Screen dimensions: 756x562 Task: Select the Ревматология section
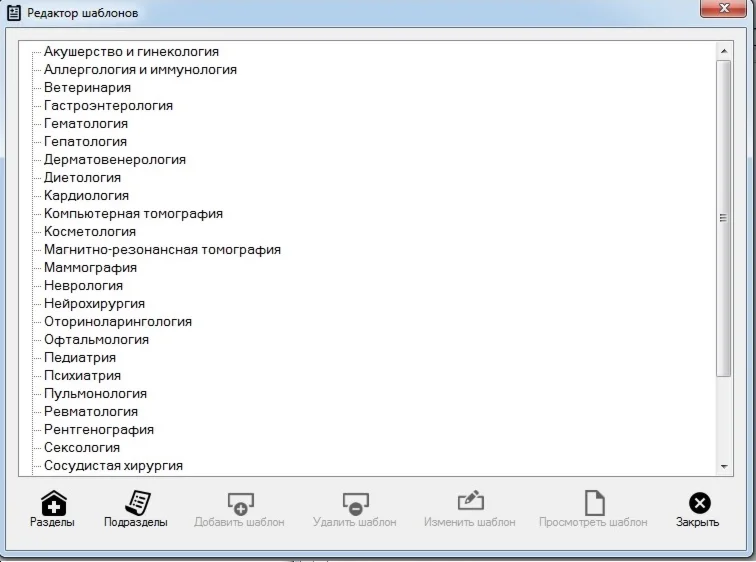click(x=91, y=412)
